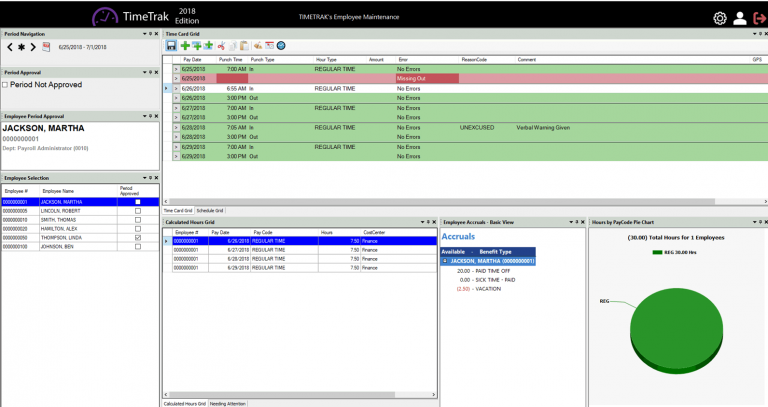Image resolution: width=768 pixels, height=407 pixels.
Task: Check Period Approved for JACKSON, MARTHA
Action: point(137,202)
